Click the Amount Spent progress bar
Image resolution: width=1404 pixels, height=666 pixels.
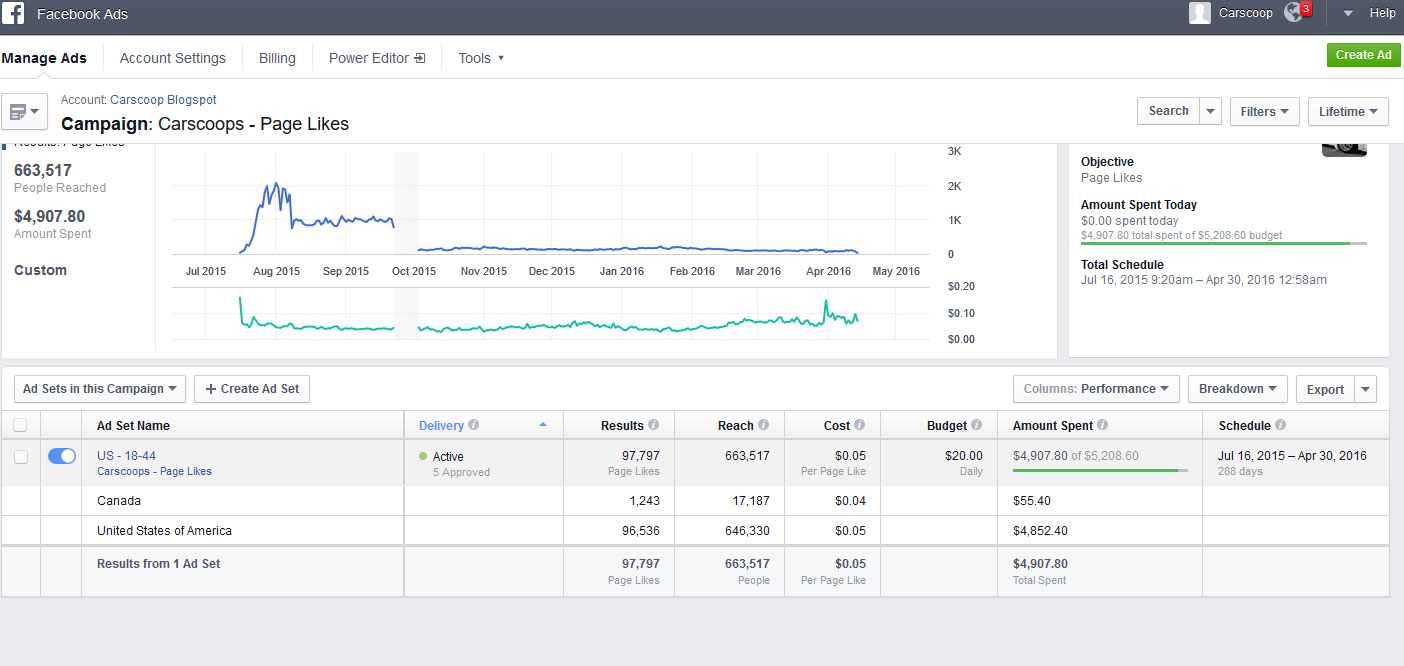point(1100,470)
